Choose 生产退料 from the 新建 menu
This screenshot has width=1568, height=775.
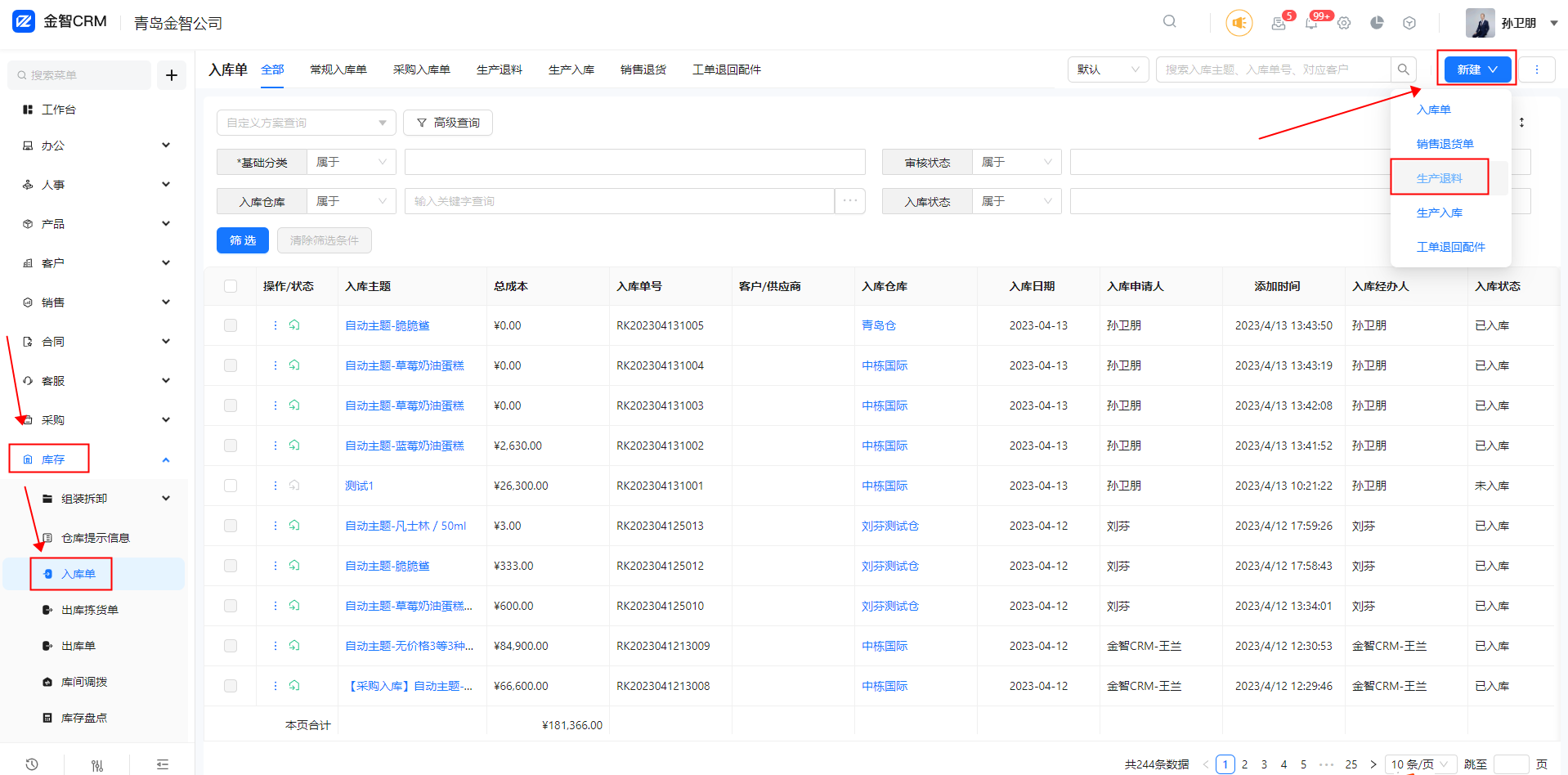[1440, 178]
